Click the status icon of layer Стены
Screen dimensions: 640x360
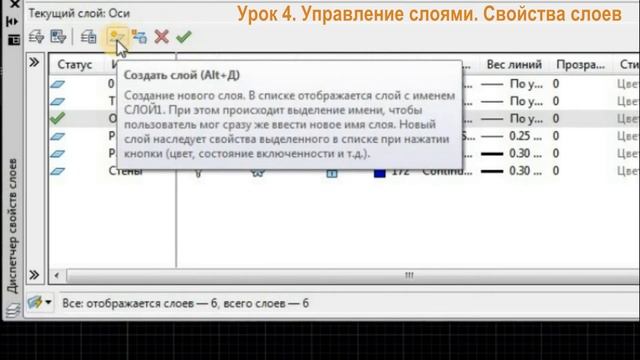pyautogui.click(x=58, y=171)
